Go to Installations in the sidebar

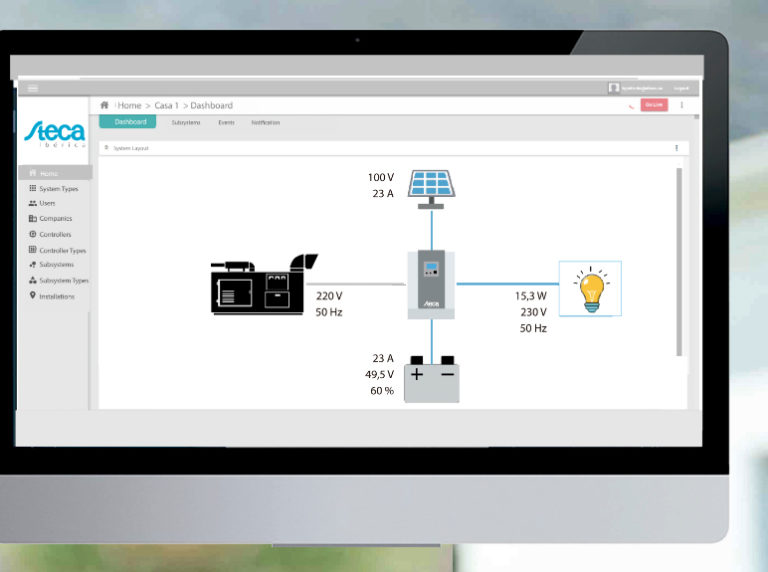(x=56, y=296)
